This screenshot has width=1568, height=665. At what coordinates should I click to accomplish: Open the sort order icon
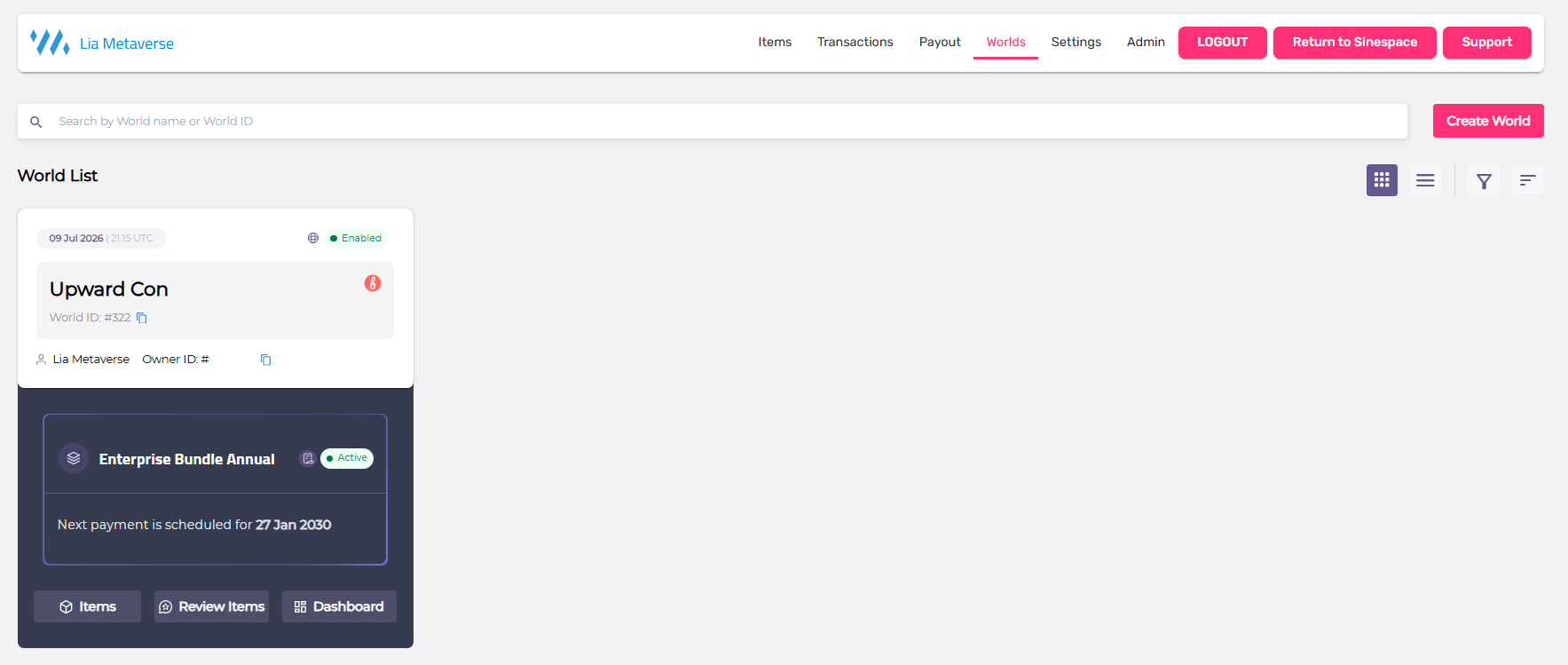pos(1527,180)
